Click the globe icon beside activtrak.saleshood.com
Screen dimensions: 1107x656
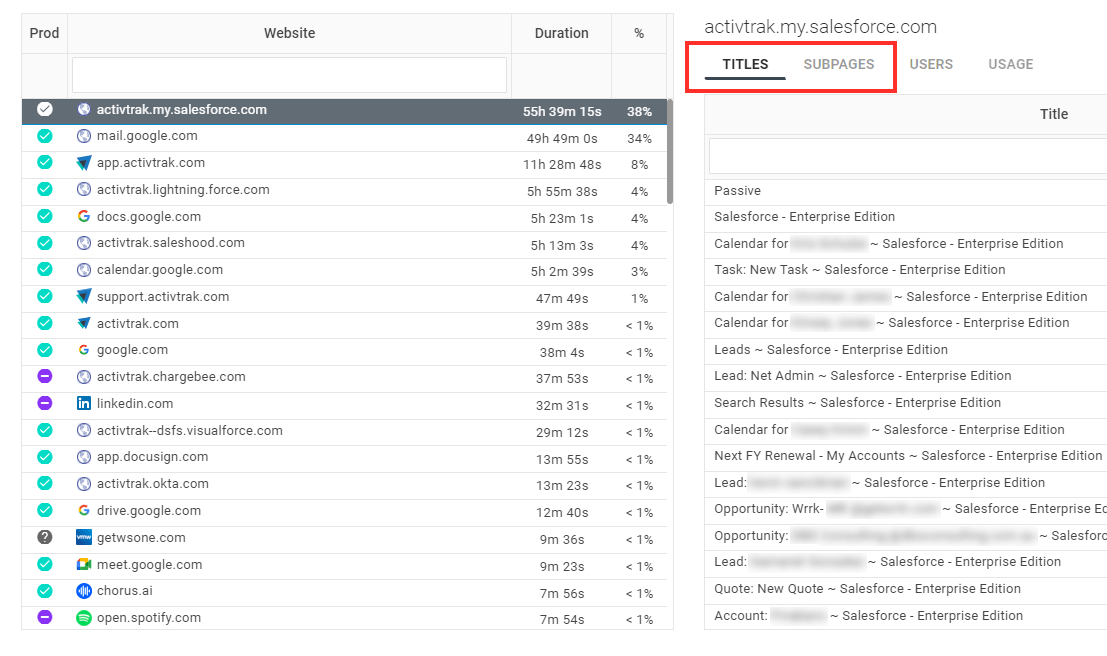(x=84, y=243)
